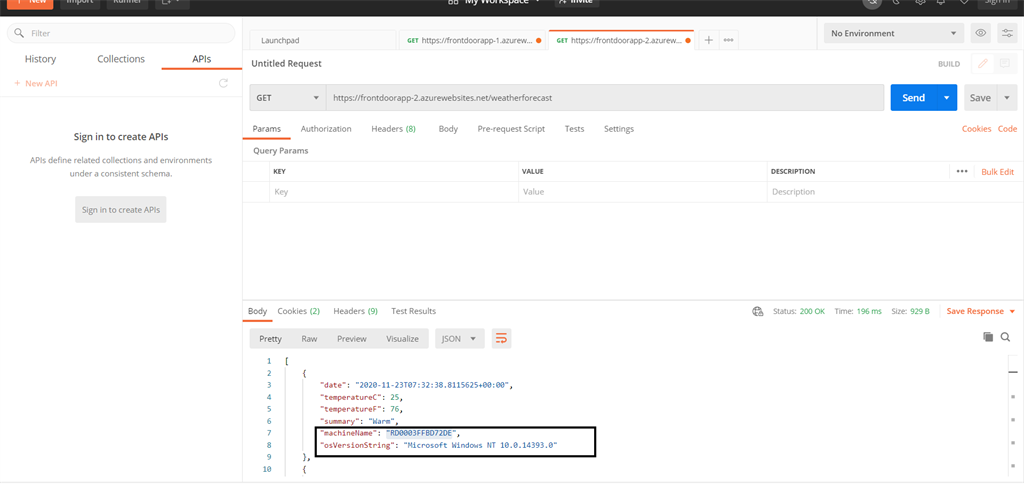Select the APIs sidebar tab
The width and height of the screenshot is (1024, 484).
coord(202,59)
